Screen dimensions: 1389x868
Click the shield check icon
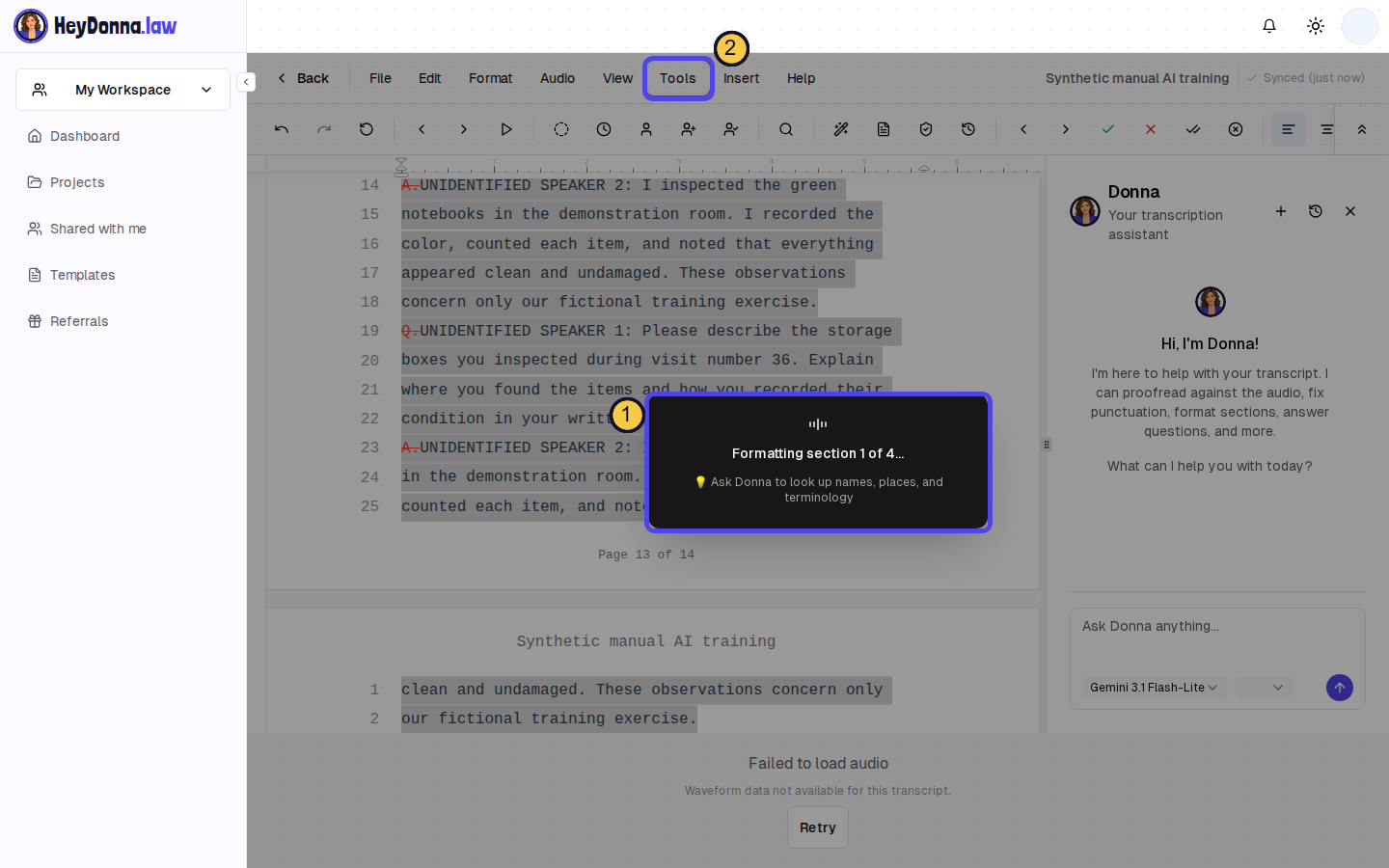pos(926,129)
